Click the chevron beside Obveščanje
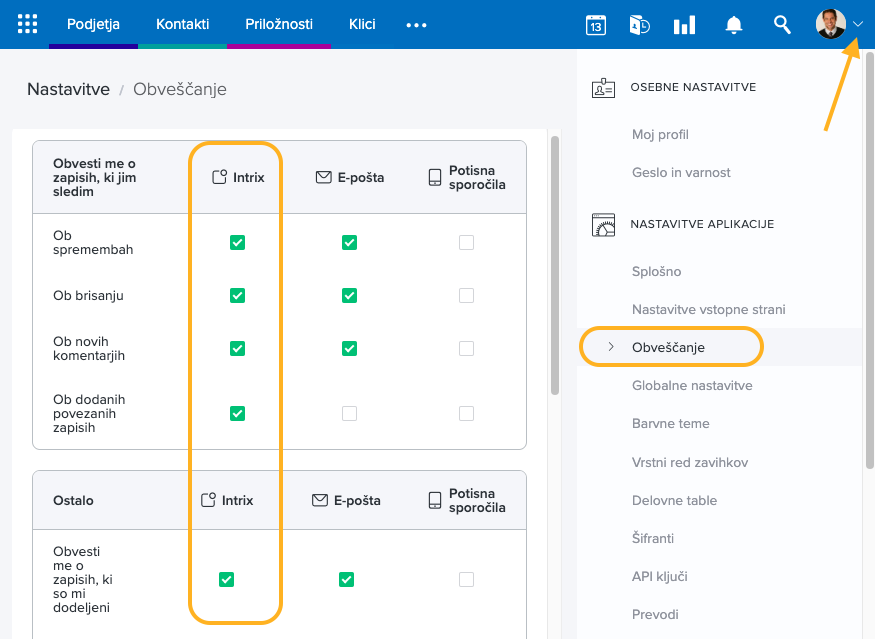The image size is (875, 639). tap(610, 347)
